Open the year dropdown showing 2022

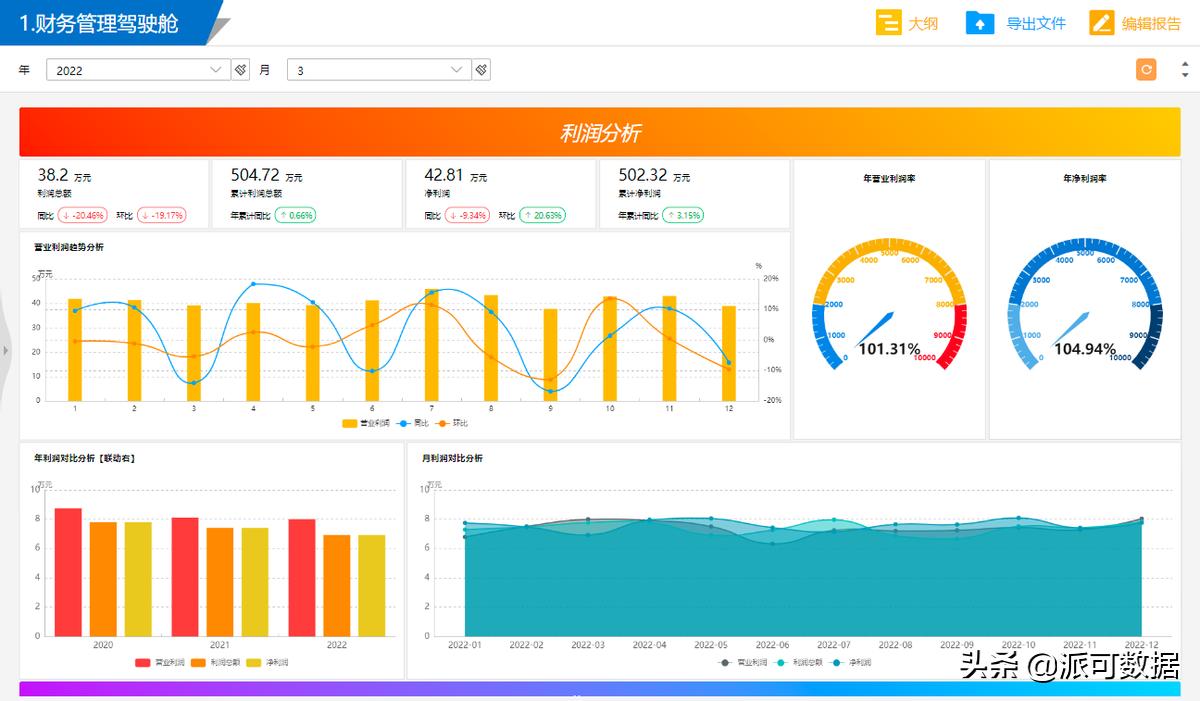[x=138, y=70]
